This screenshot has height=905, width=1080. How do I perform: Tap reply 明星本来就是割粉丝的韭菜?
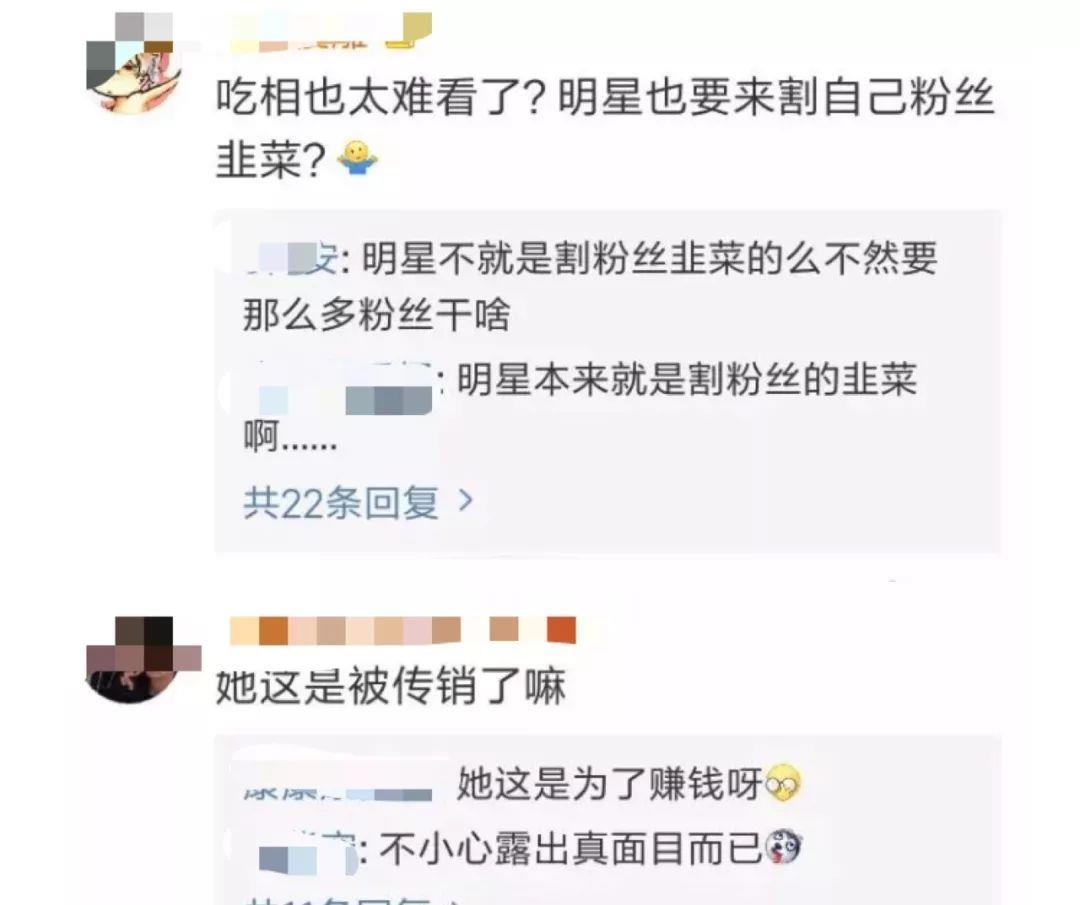pos(580,406)
